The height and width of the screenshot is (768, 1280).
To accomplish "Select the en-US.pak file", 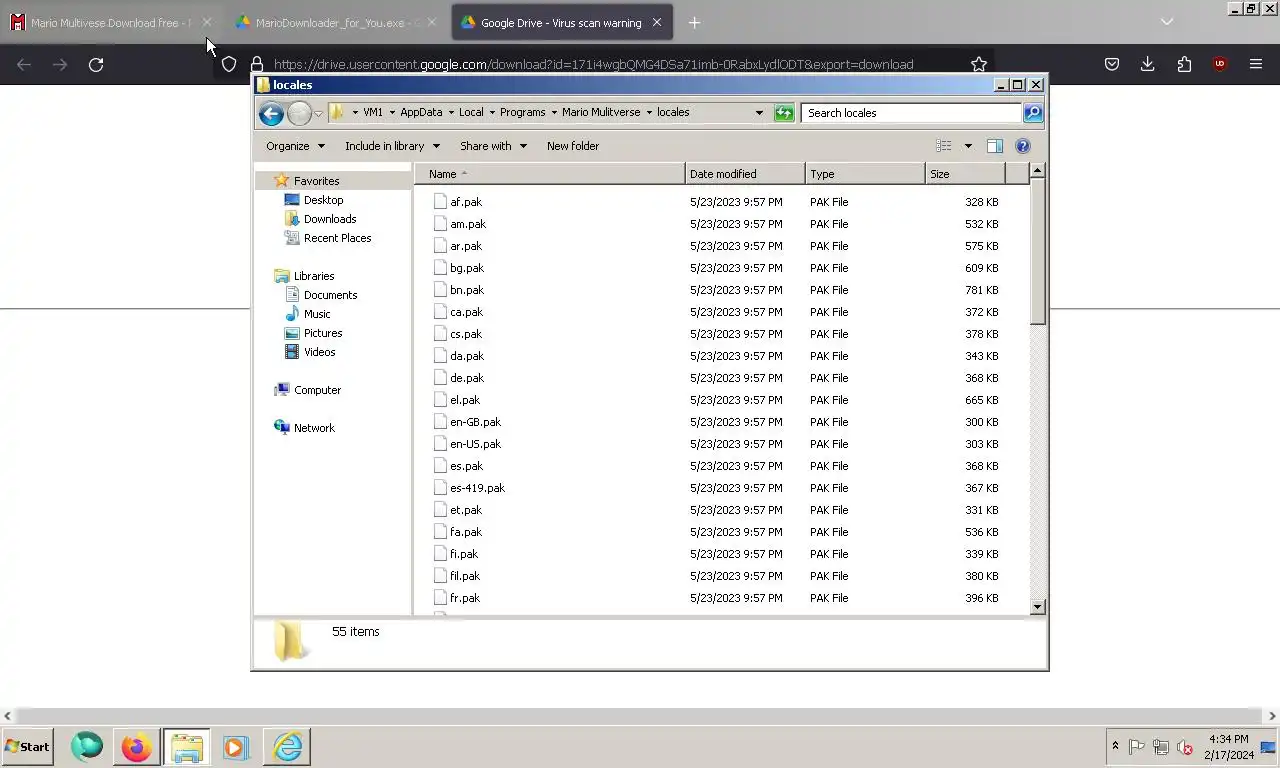I will pos(475,444).
